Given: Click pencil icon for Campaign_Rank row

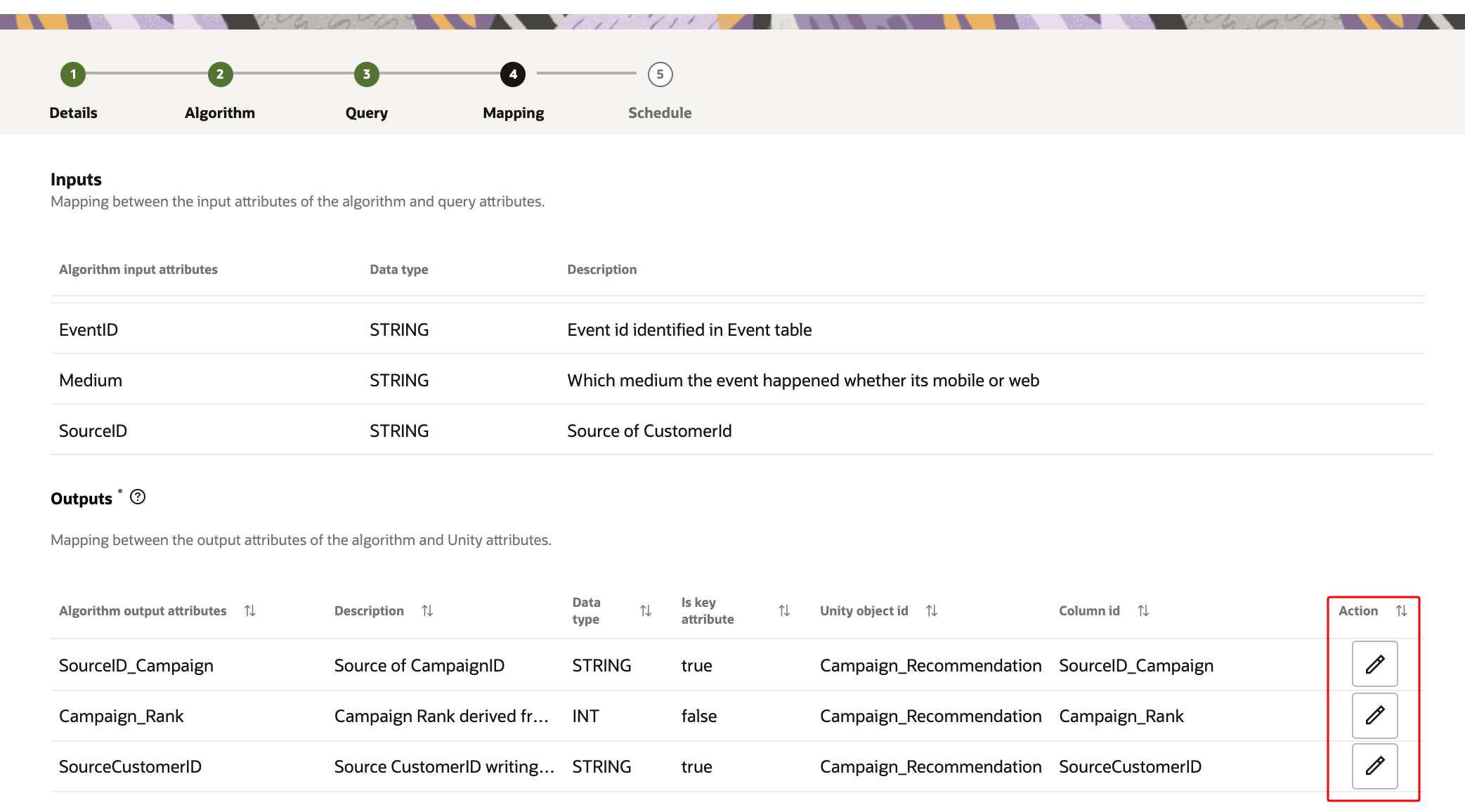Looking at the screenshot, I should 1374,715.
